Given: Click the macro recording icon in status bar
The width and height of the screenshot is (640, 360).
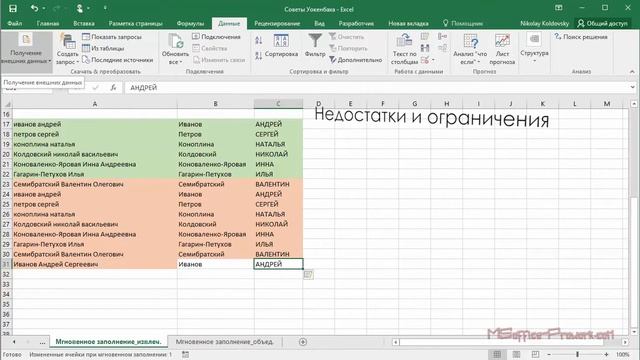Looking at the screenshot, I should [x=185, y=354].
